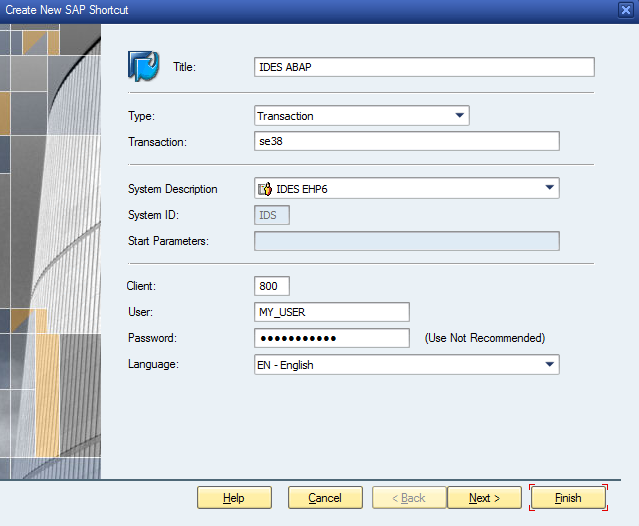Click the Back button

409,497
